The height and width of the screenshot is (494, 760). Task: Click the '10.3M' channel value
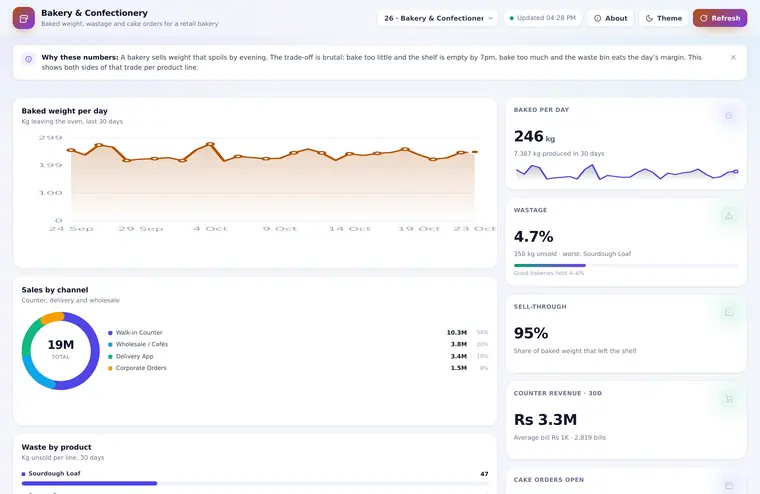coord(457,333)
